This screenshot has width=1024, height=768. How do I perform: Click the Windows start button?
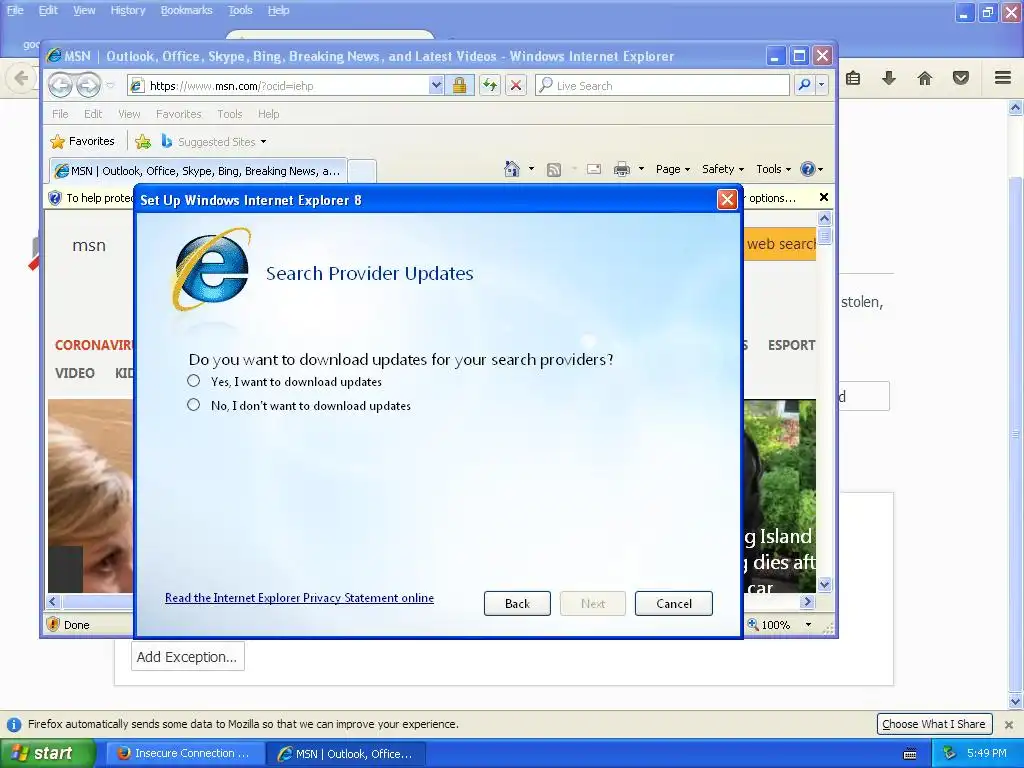click(47, 753)
